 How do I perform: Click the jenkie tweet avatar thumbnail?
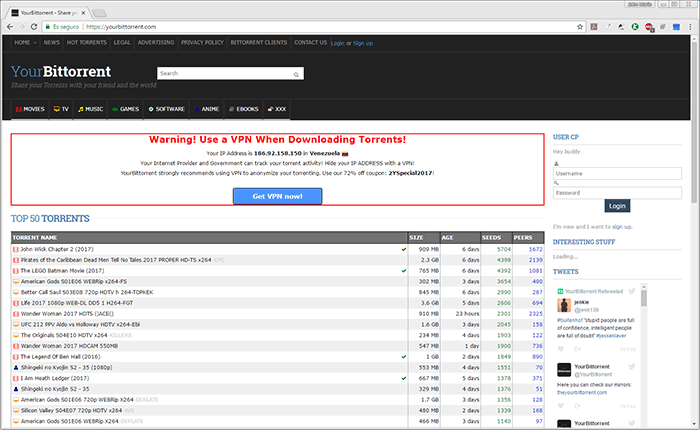tap(564, 305)
